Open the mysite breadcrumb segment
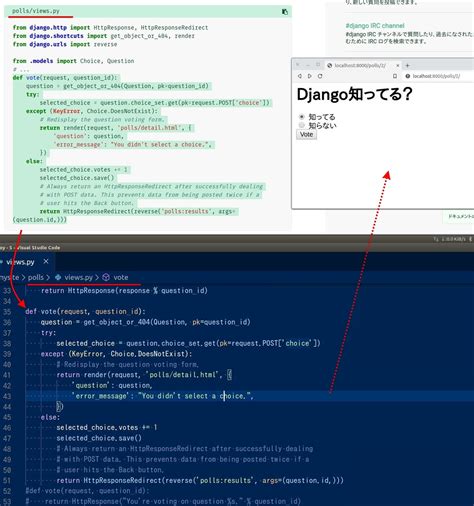474x506 pixels. click(x=9, y=277)
